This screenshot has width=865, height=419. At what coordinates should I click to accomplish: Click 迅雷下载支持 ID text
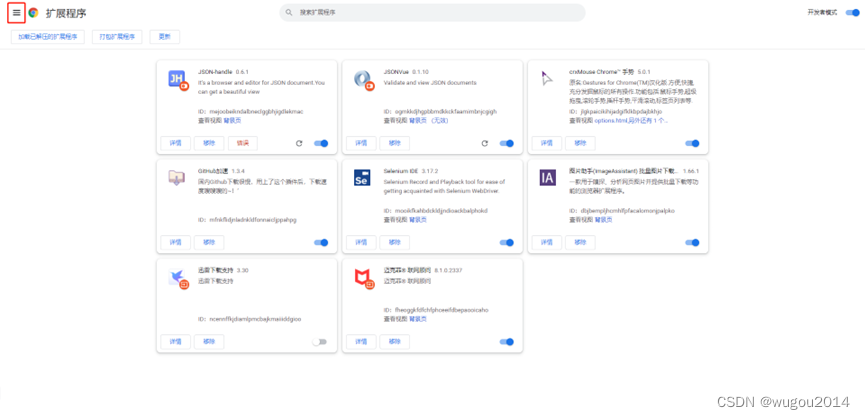(x=249, y=319)
